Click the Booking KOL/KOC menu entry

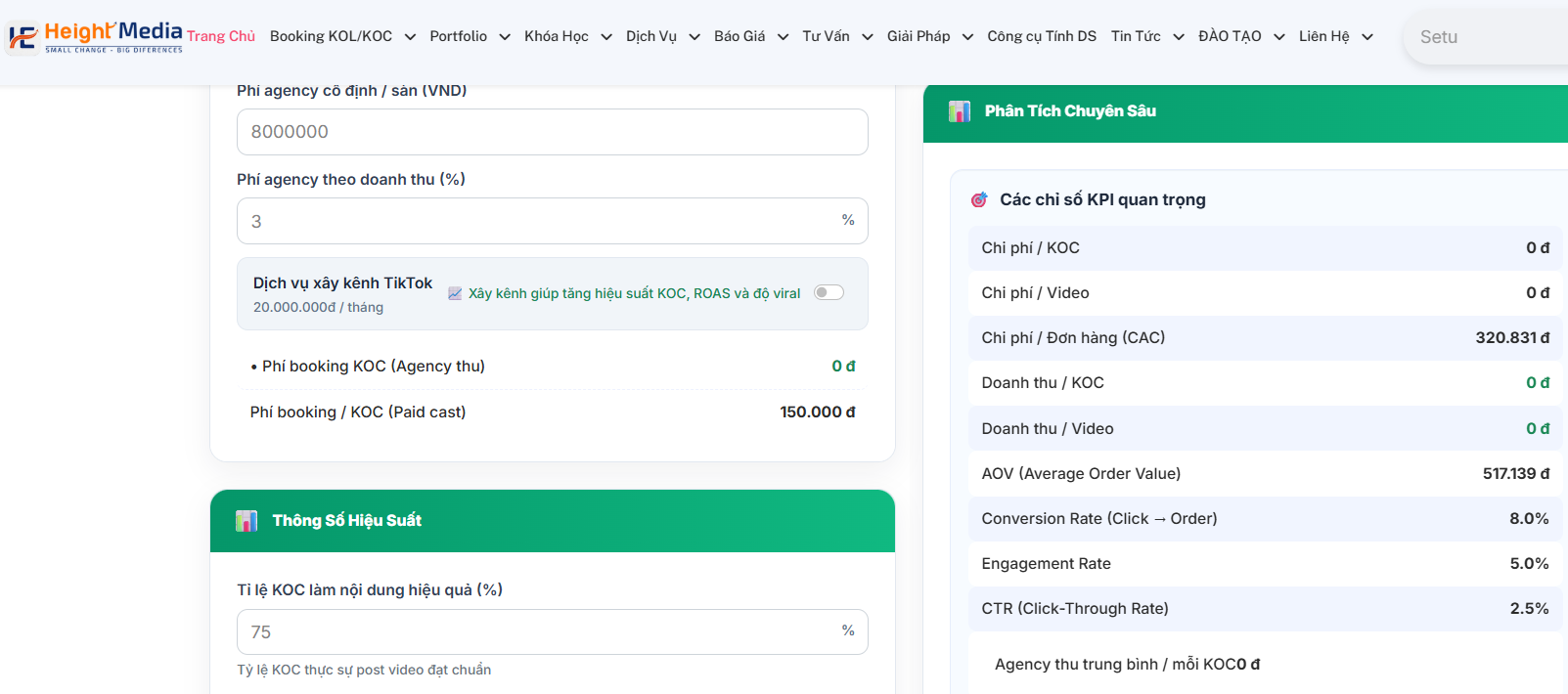333,35
